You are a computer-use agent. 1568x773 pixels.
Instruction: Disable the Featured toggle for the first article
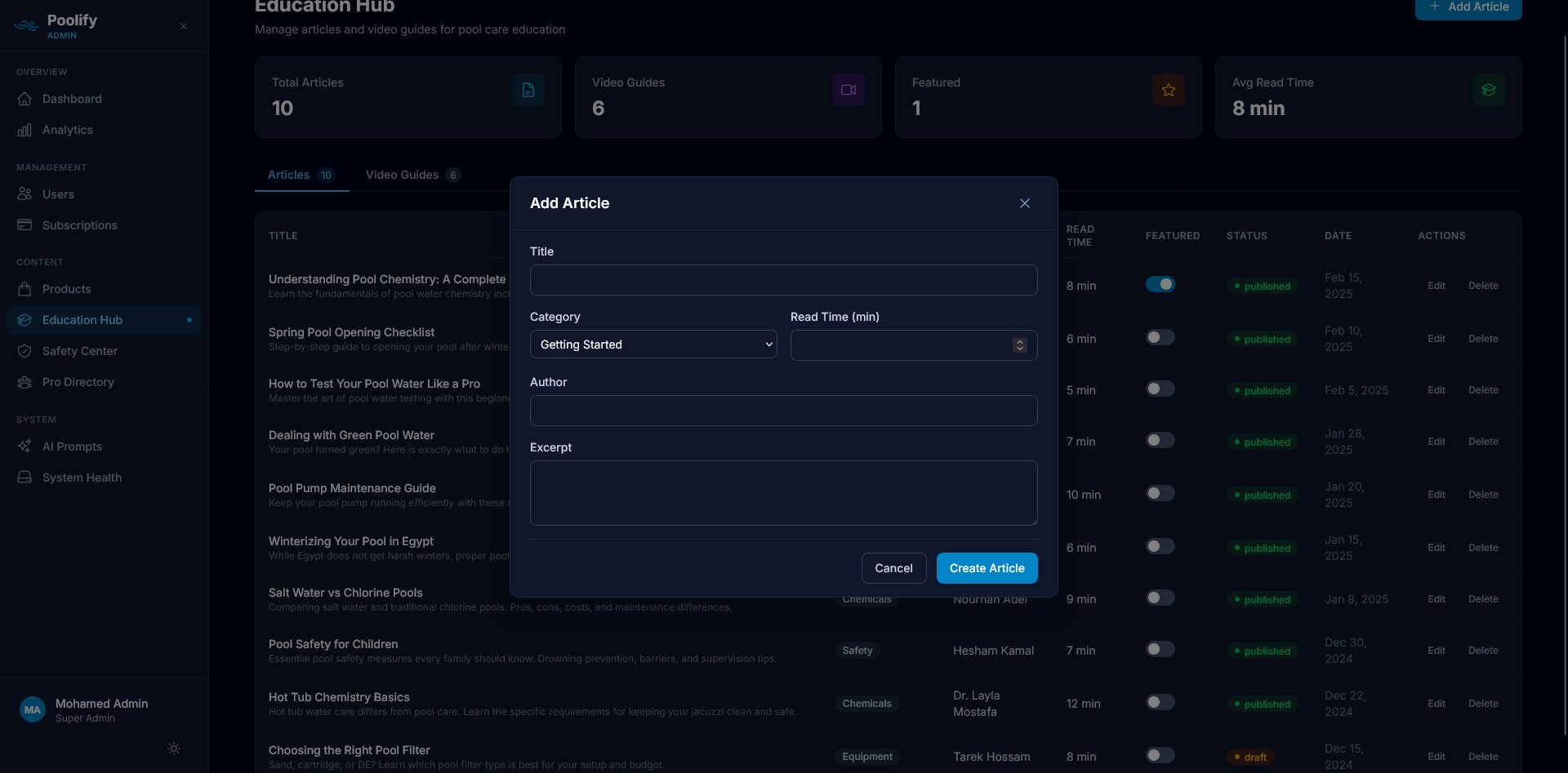tap(1160, 284)
